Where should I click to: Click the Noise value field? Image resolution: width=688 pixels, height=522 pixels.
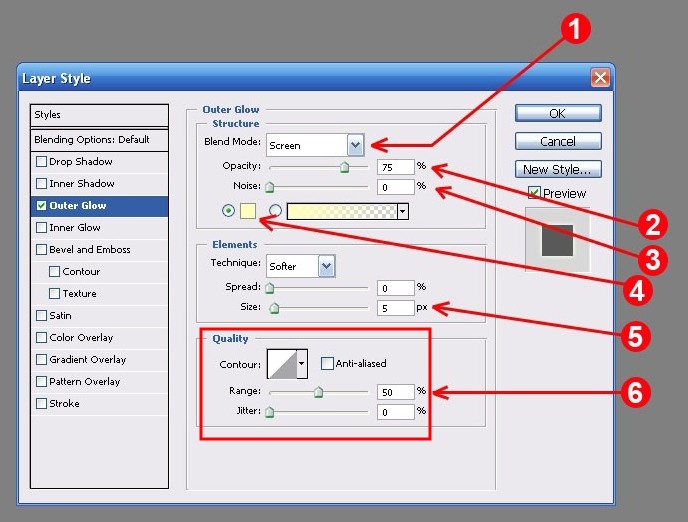click(395, 187)
